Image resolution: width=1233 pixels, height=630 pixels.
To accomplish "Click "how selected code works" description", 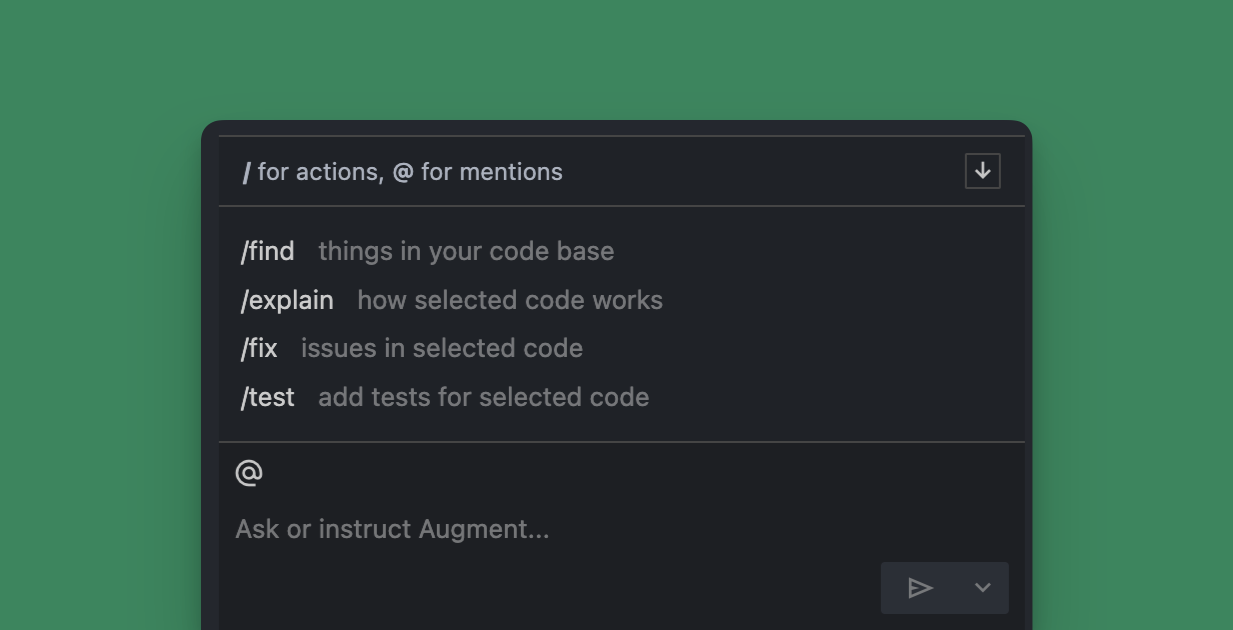I will click(x=510, y=300).
